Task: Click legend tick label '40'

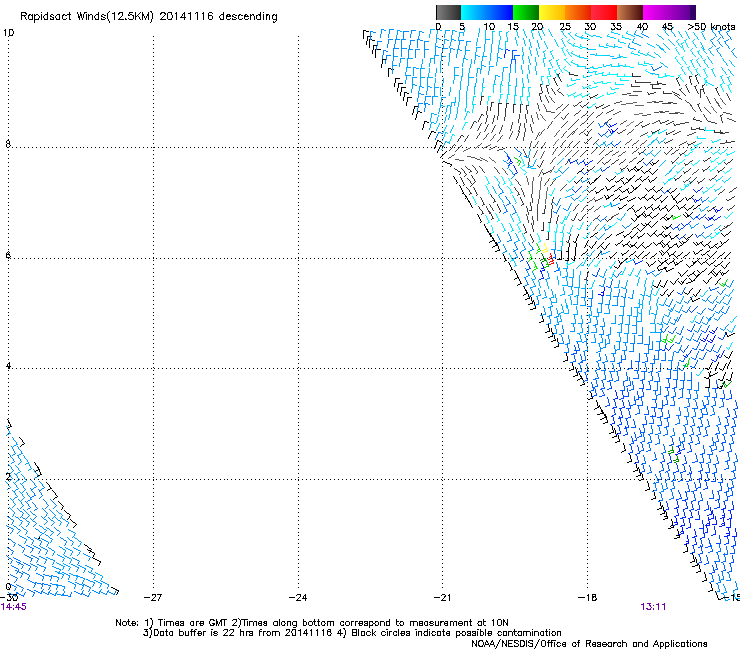Action: tap(642, 27)
